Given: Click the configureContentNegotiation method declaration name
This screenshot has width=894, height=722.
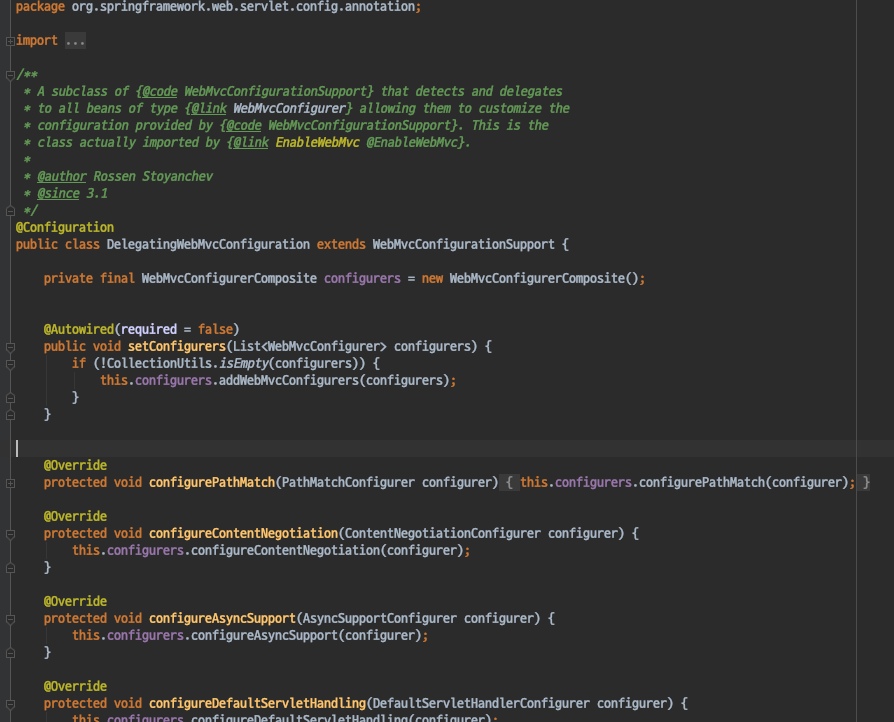Looking at the screenshot, I should click(x=243, y=534).
